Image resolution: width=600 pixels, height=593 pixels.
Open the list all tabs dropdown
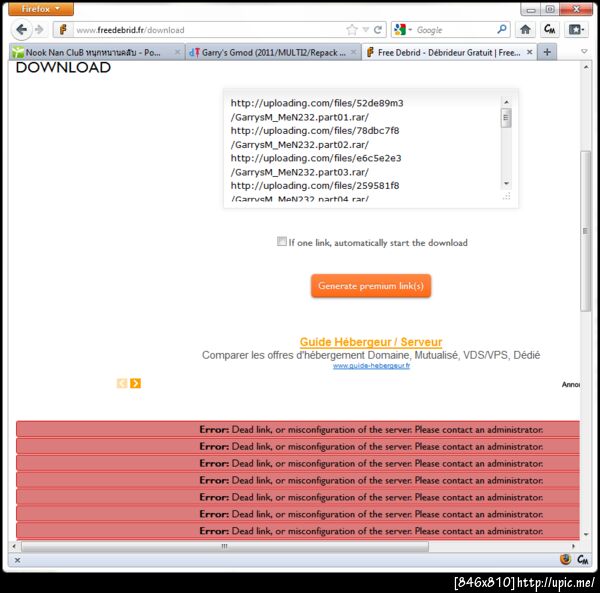click(x=584, y=51)
